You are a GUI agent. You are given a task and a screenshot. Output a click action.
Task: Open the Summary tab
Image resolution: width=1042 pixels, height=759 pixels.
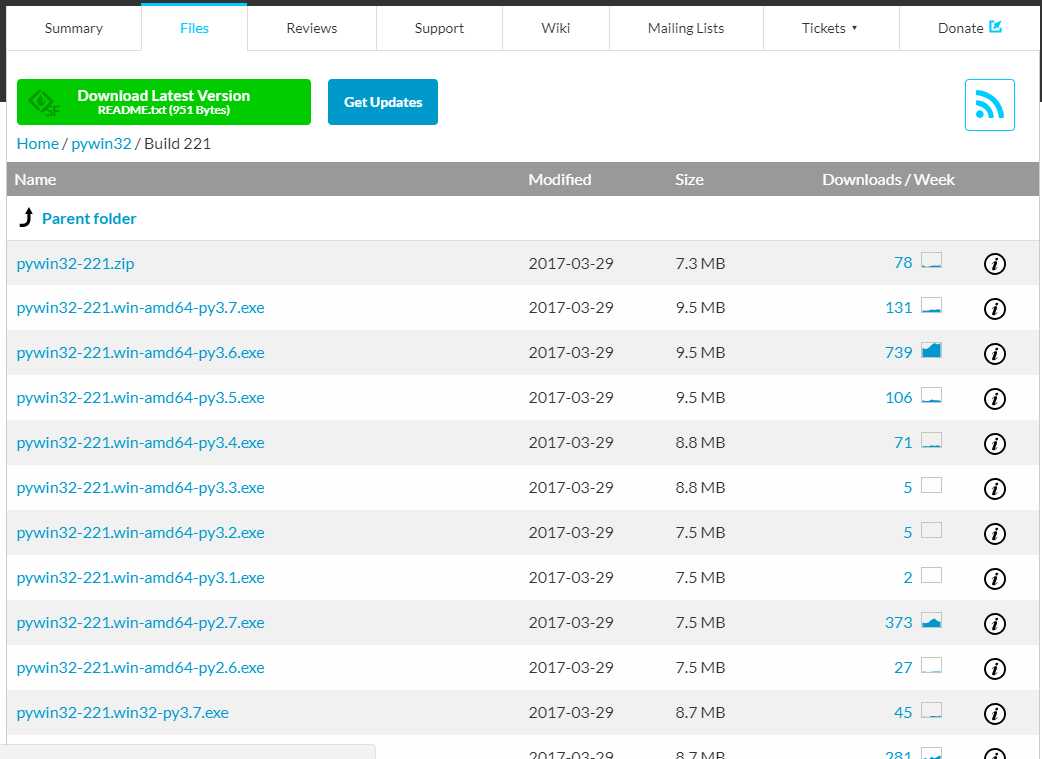(74, 28)
